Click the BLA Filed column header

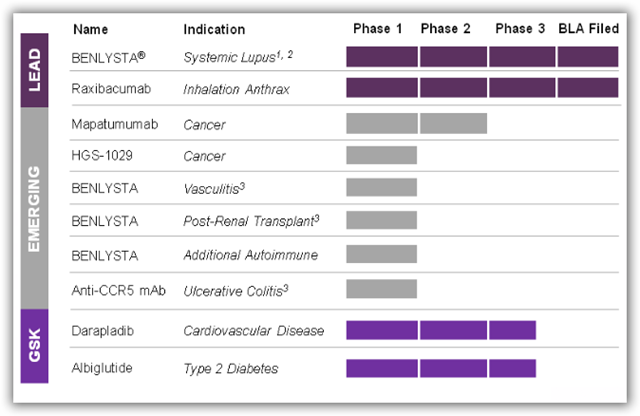click(590, 29)
